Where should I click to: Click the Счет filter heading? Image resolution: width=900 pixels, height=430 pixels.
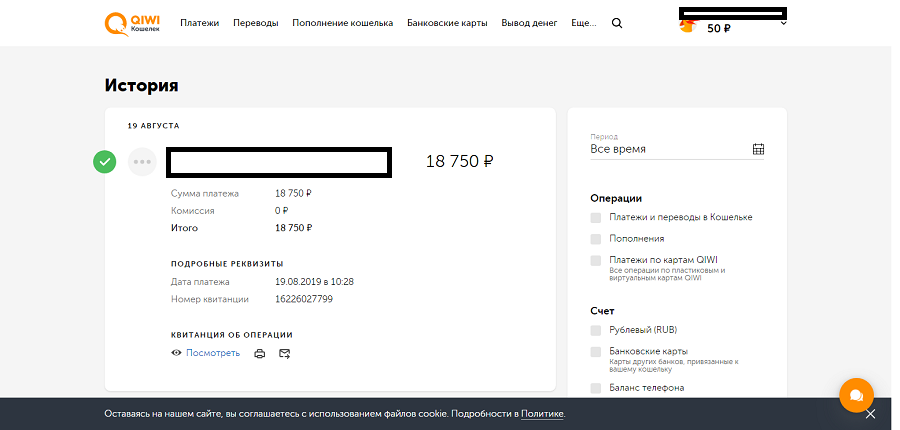point(602,311)
